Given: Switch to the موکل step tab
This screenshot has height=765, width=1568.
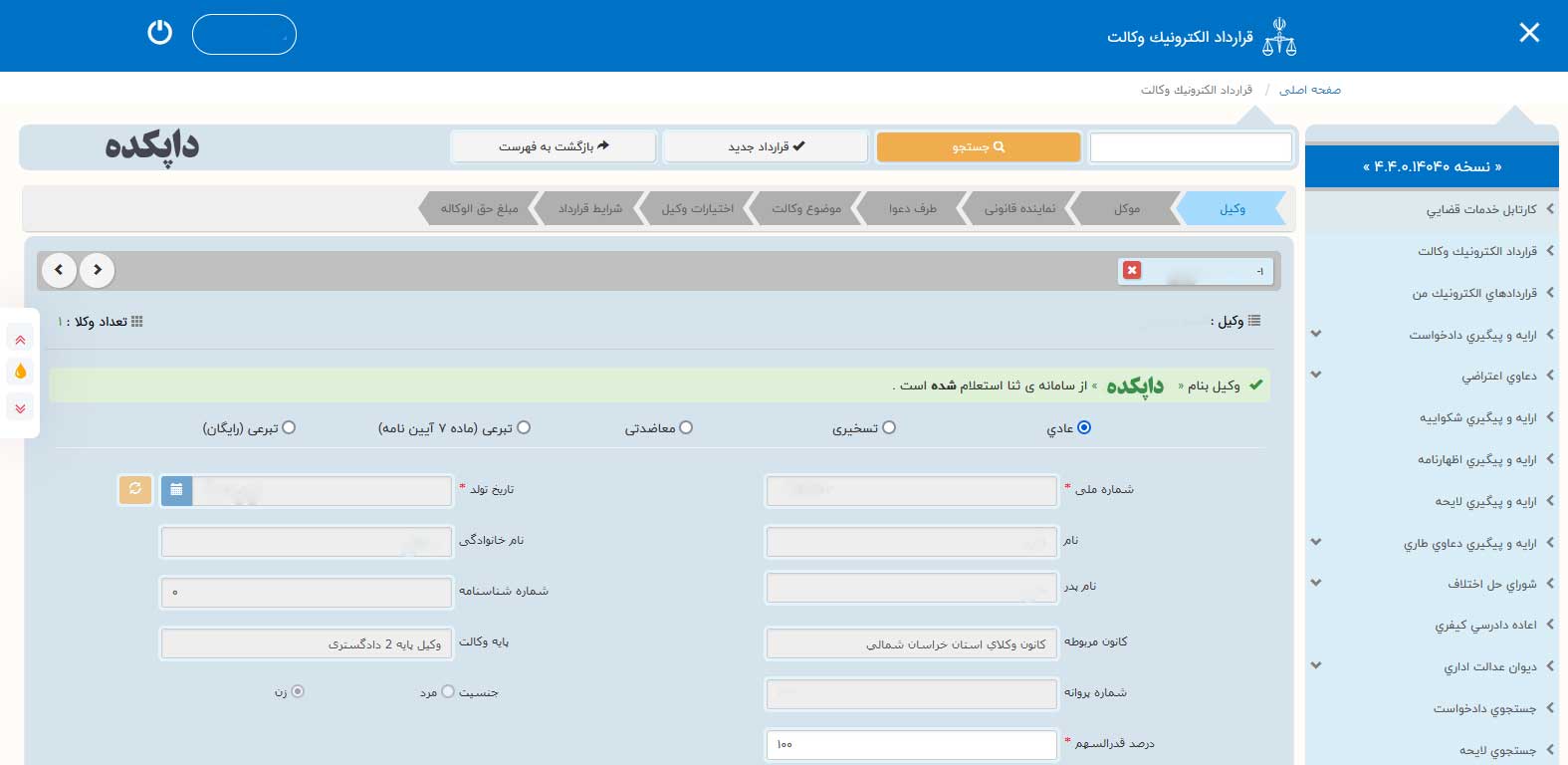Looking at the screenshot, I should click(x=1126, y=208).
